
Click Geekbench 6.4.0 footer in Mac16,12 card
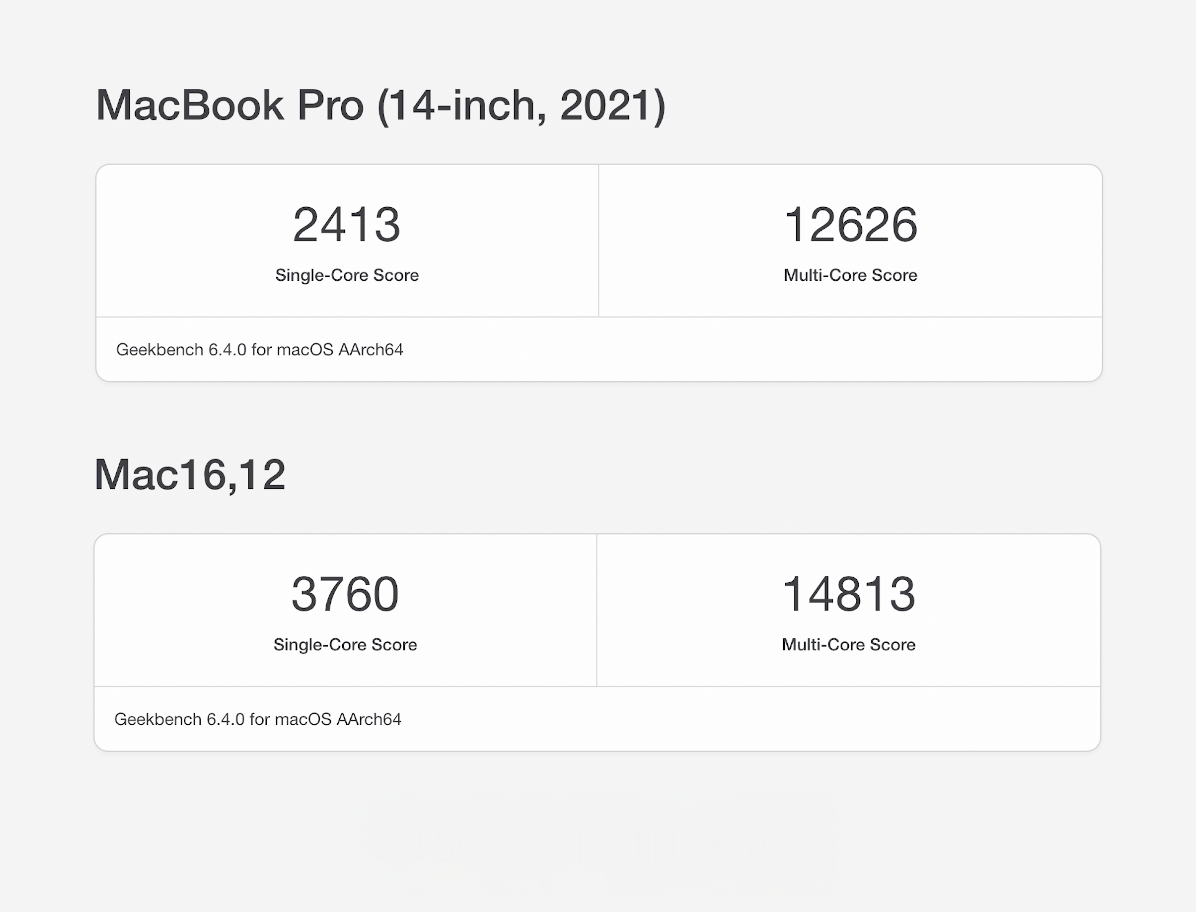(x=258, y=719)
